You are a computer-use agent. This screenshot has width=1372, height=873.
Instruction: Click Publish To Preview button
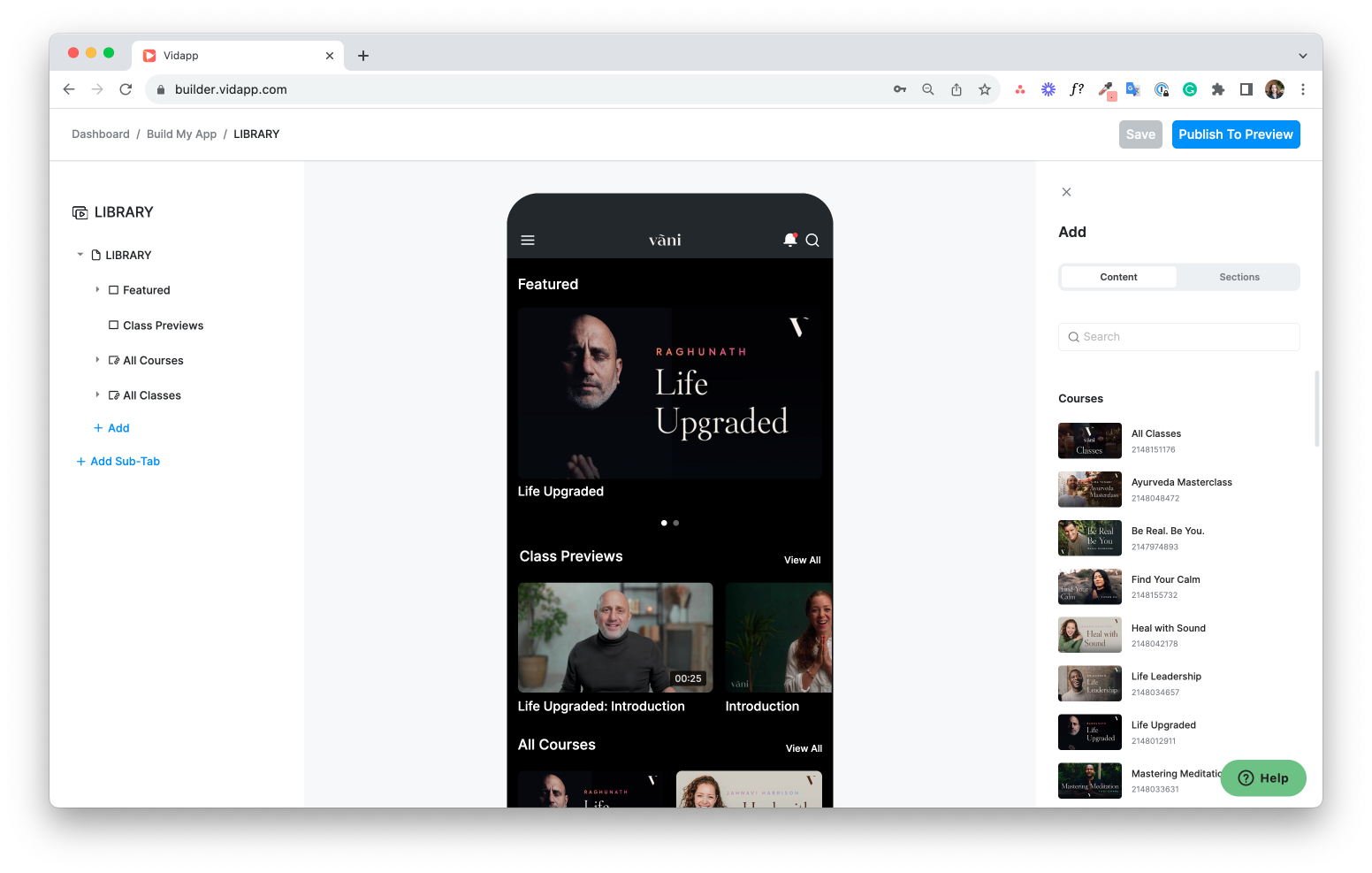(1235, 134)
